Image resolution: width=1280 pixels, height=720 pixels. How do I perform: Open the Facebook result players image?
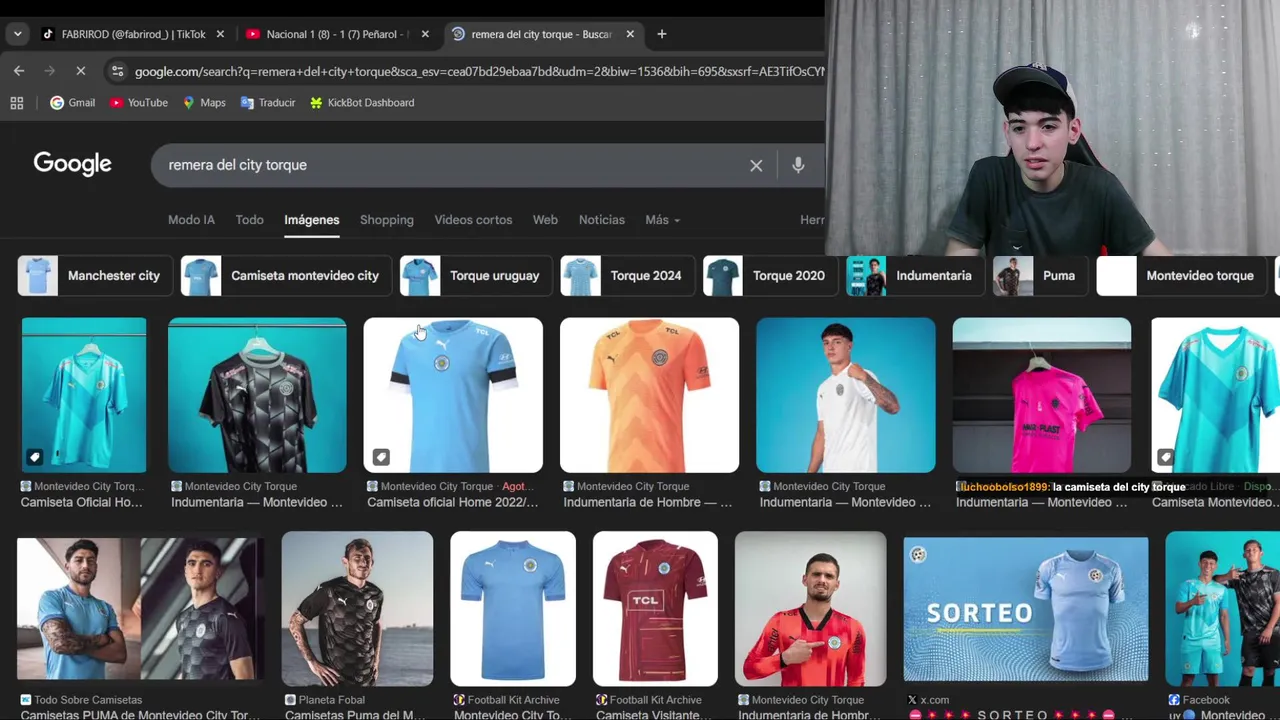pyautogui.click(x=1222, y=609)
